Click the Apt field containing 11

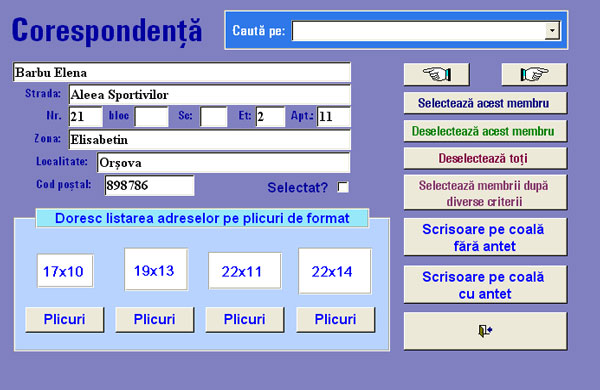pos(334,117)
